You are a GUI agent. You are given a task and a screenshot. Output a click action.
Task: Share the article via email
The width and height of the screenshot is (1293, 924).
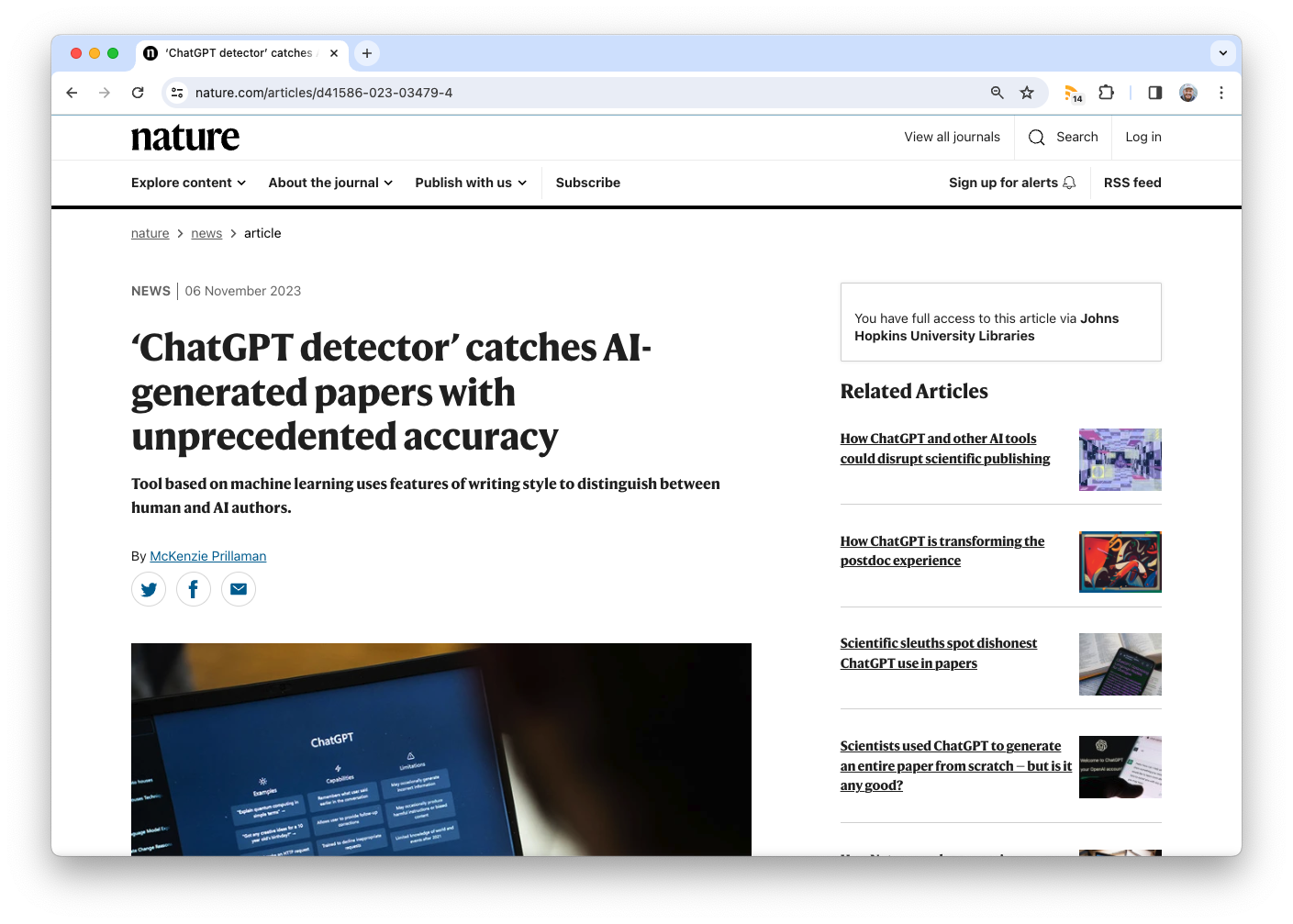[x=239, y=589]
